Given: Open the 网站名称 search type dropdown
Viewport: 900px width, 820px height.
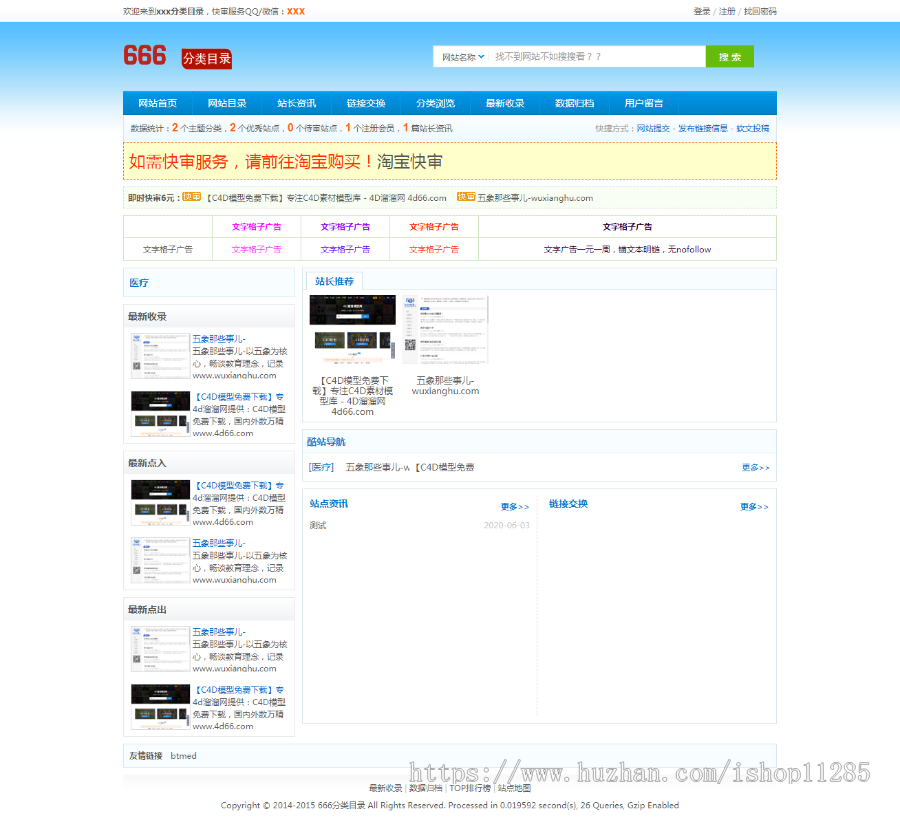Looking at the screenshot, I should (463, 57).
